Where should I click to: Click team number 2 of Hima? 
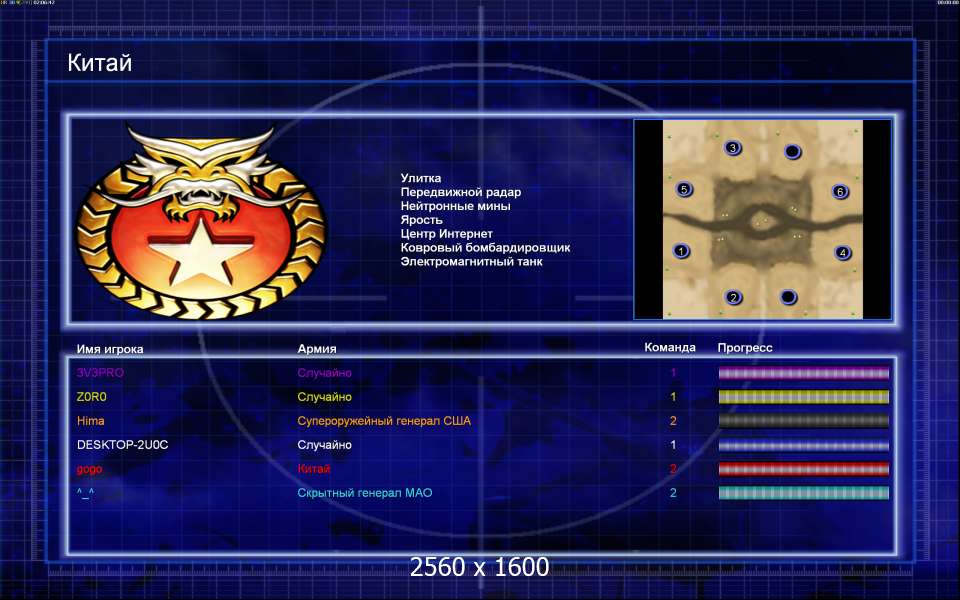coord(673,421)
